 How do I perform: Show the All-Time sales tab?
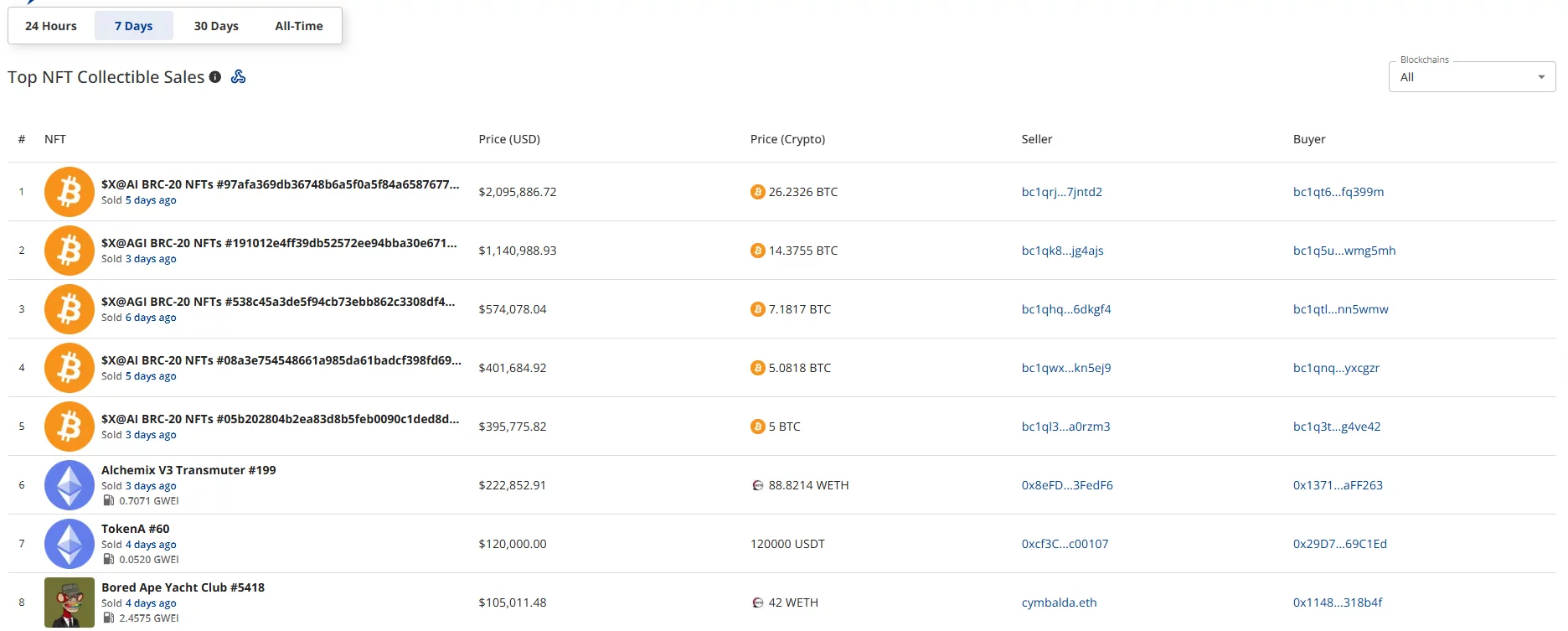coord(299,26)
